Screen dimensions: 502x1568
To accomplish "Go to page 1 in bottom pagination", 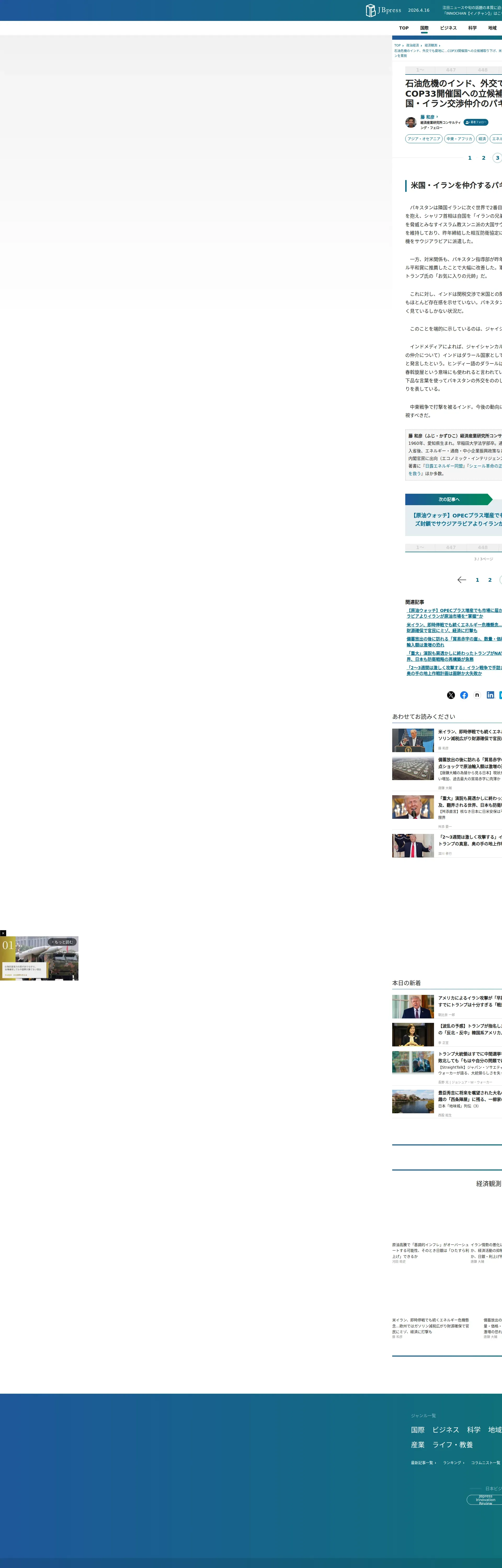I will [478, 580].
